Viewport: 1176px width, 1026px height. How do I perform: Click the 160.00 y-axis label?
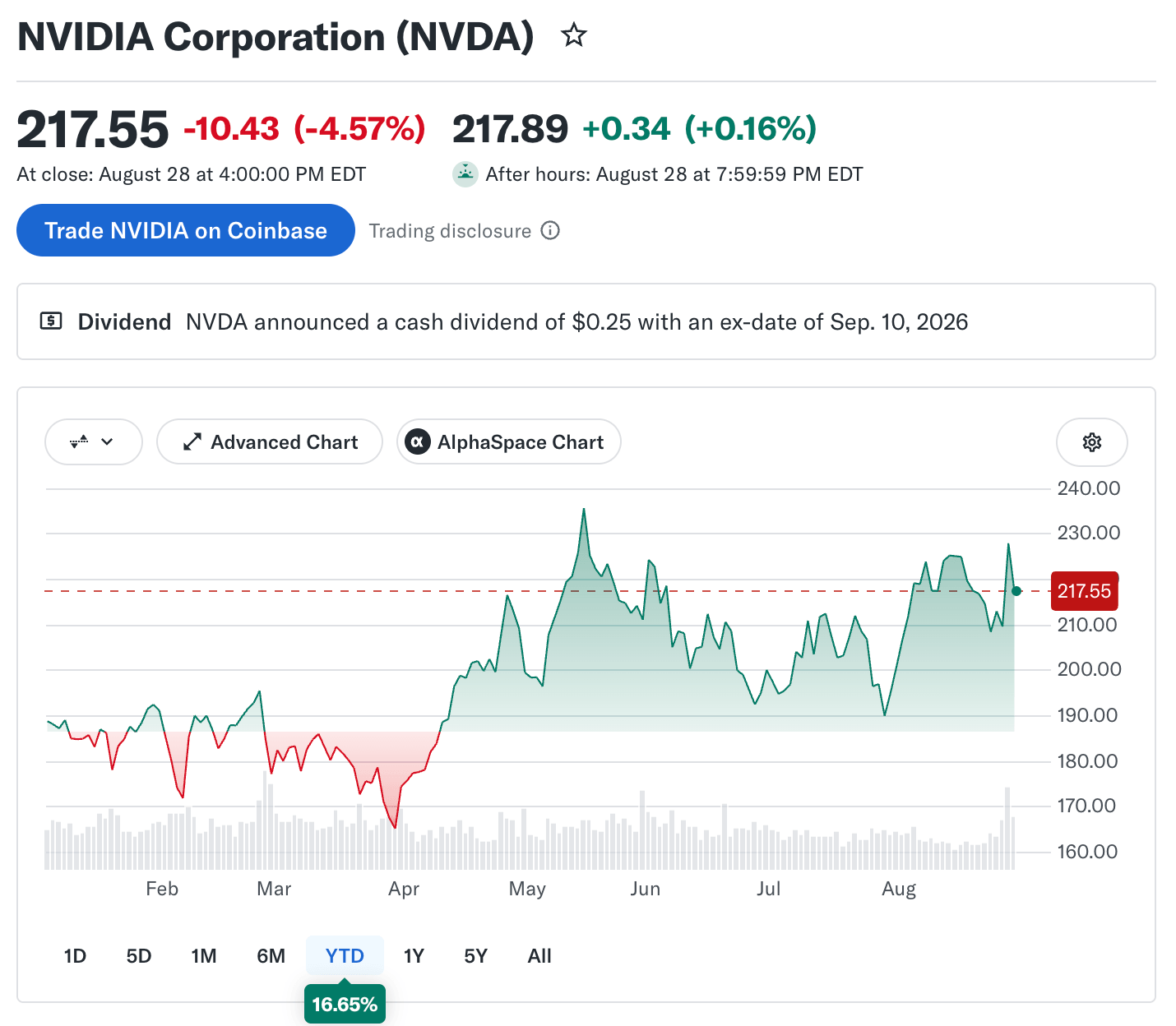click(x=1087, y=852)
